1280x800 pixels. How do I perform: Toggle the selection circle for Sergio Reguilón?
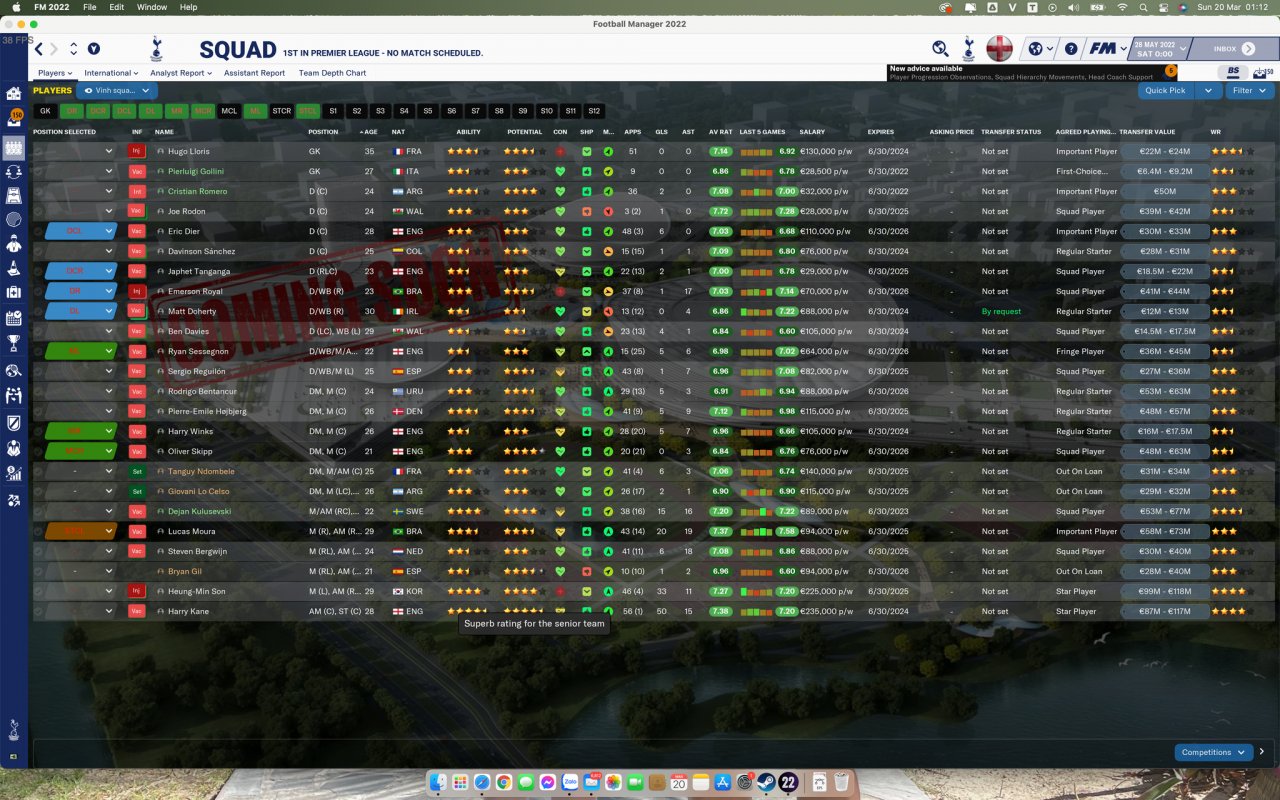click(x=39, y=371)
